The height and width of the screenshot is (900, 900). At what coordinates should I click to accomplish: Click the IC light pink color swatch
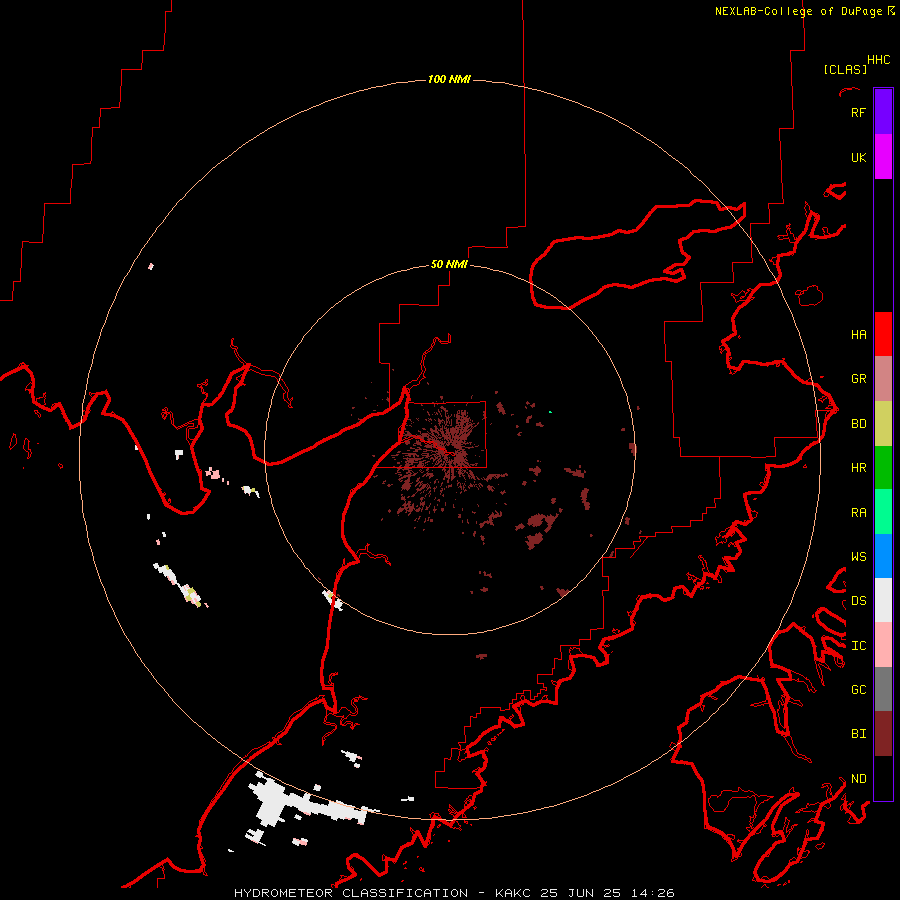click(x=883, y=645)
